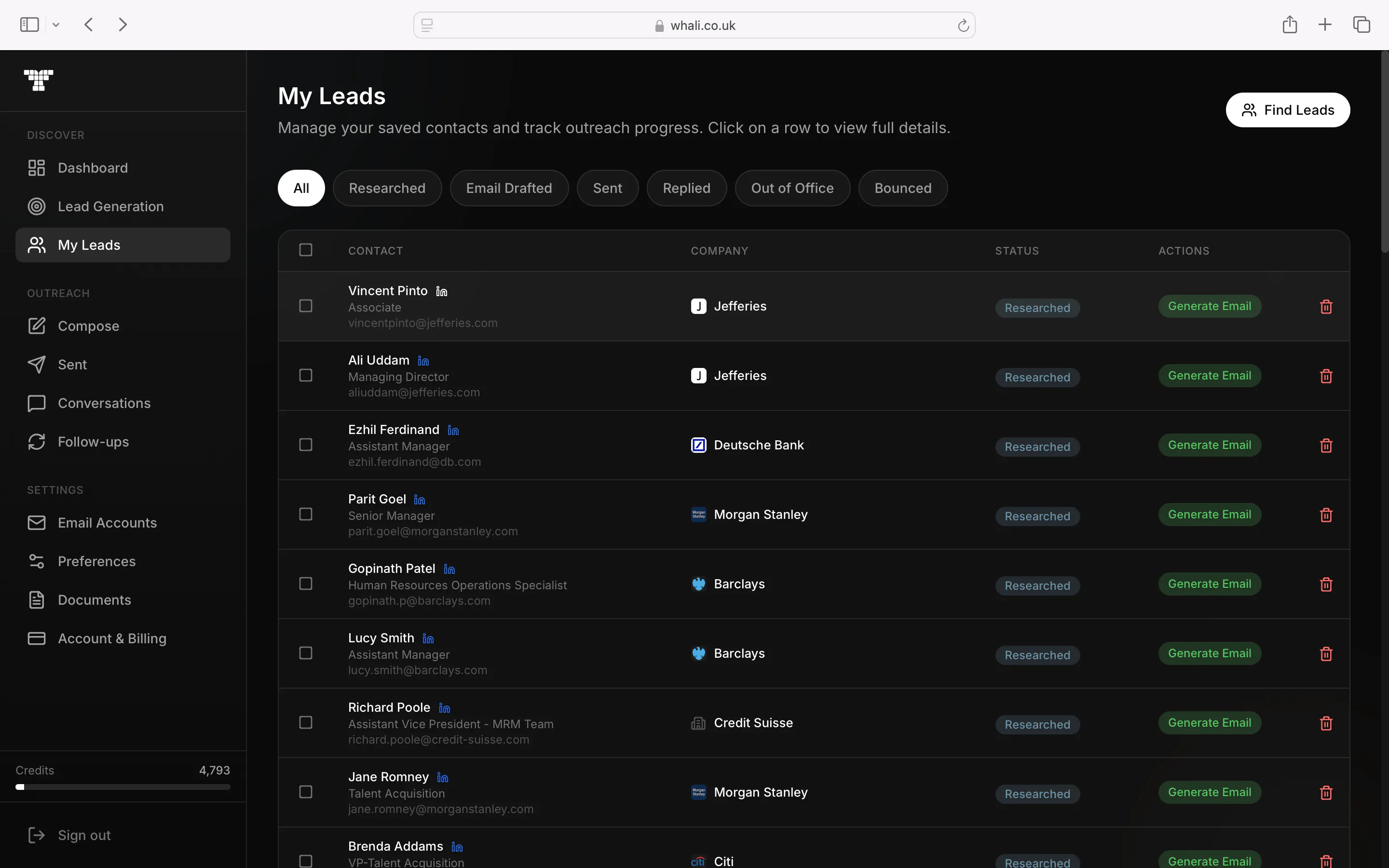This screenshot has height=868, width=1389.
Task: Reload the page with the refresh icon
Action: 963,25
